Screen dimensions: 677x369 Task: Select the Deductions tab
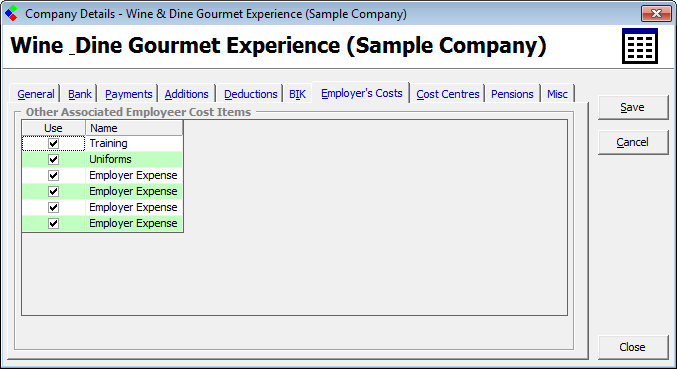click(x=250, y=94)
